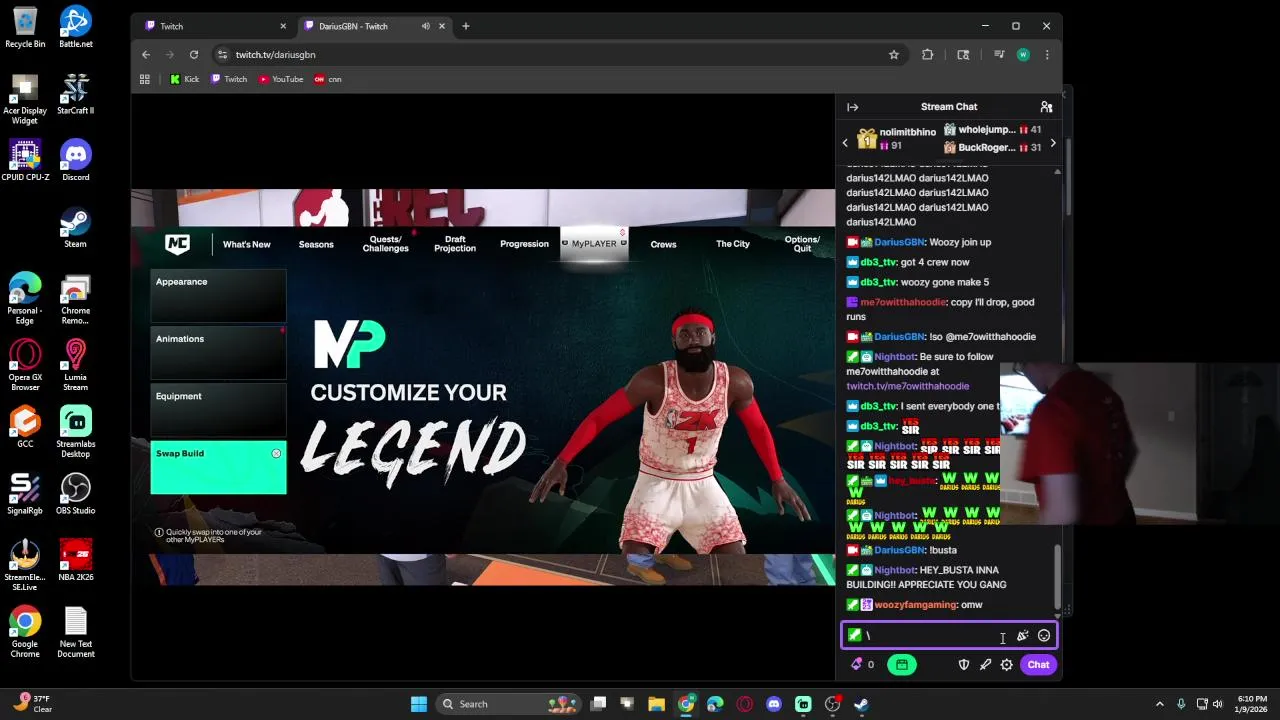Viewport: 1280px width, 720px height.
Task: Open Twitch bookmark in bookmarks bar
Action: click(x=229, y=79)
